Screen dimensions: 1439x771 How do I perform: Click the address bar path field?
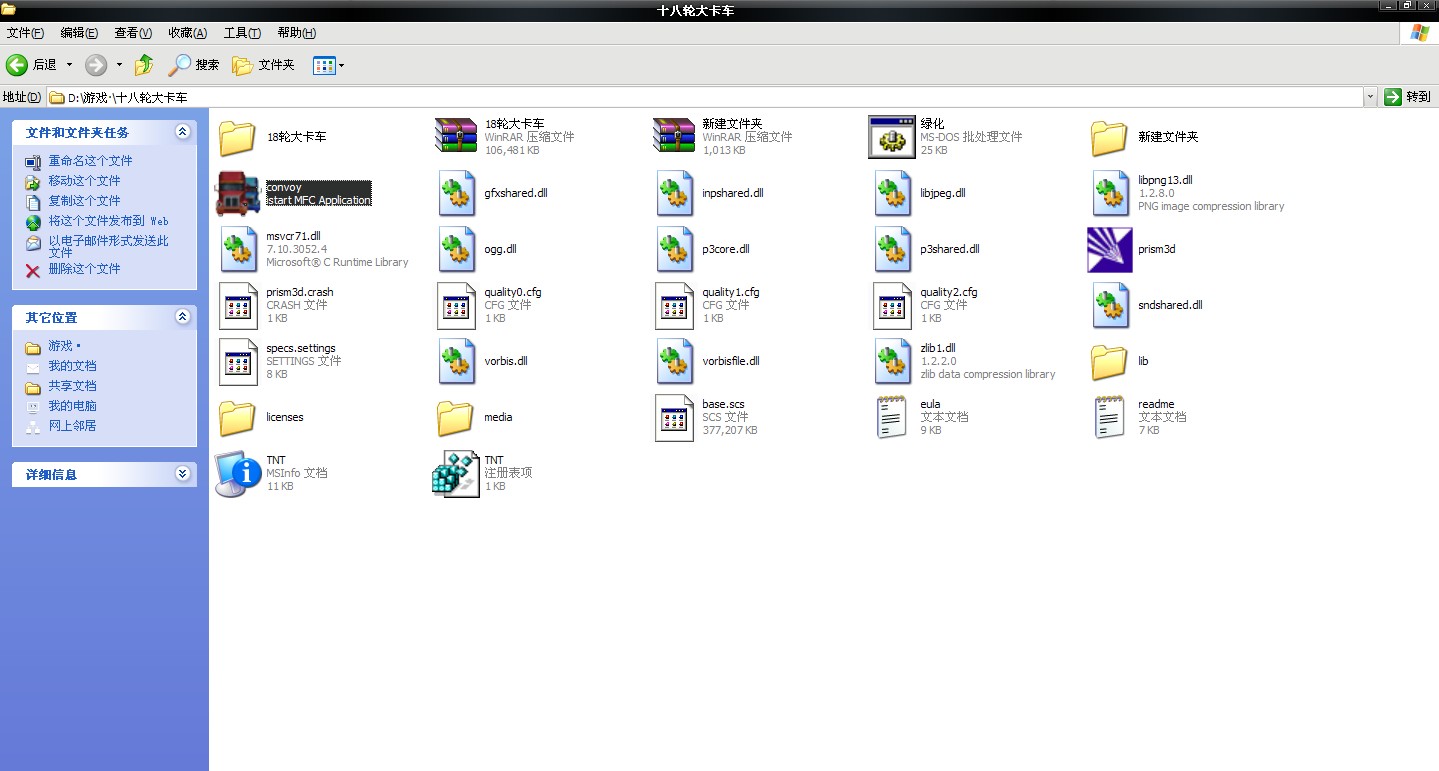click(700, 97)
